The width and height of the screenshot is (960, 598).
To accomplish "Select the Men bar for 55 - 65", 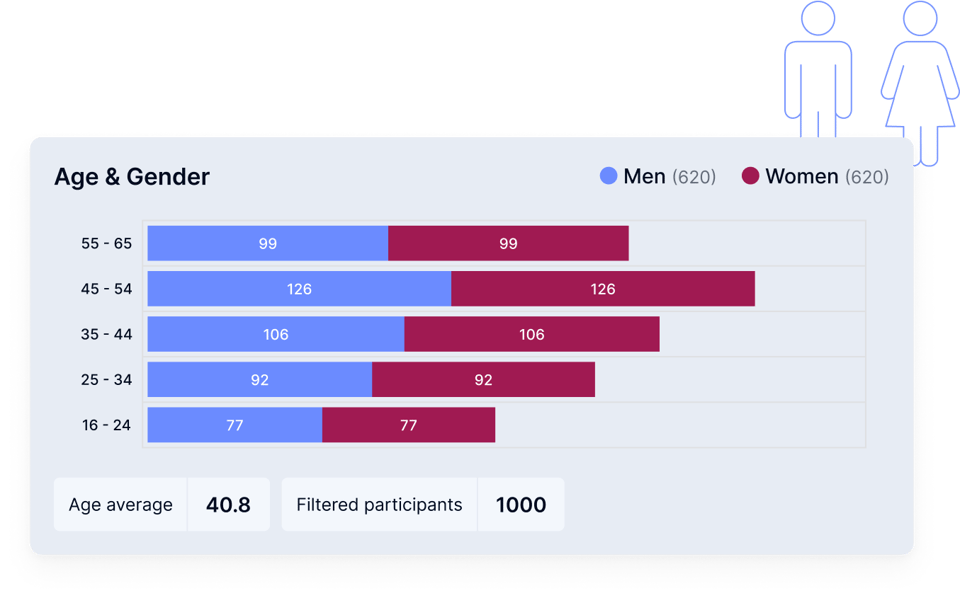I will coord(267,243).
